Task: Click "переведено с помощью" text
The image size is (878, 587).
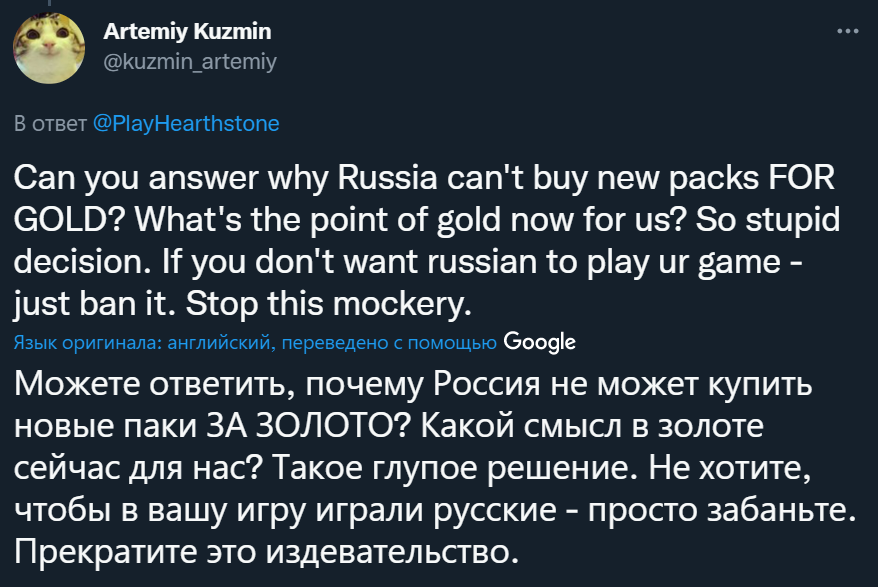Action: 390,343
